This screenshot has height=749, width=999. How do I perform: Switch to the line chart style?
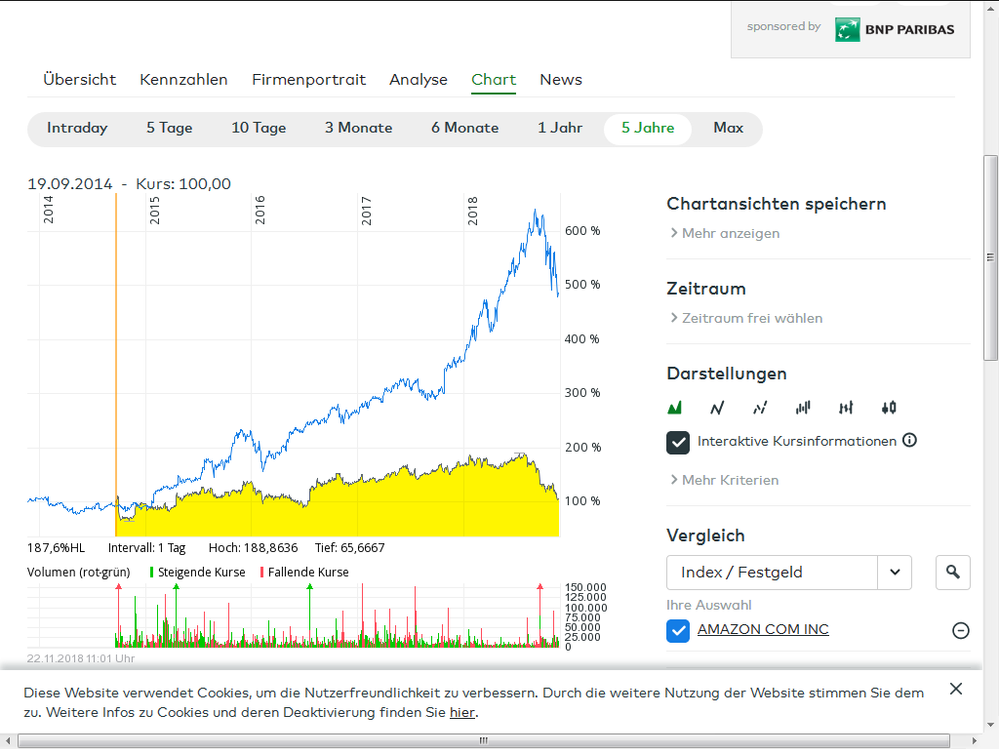(716, 407)
